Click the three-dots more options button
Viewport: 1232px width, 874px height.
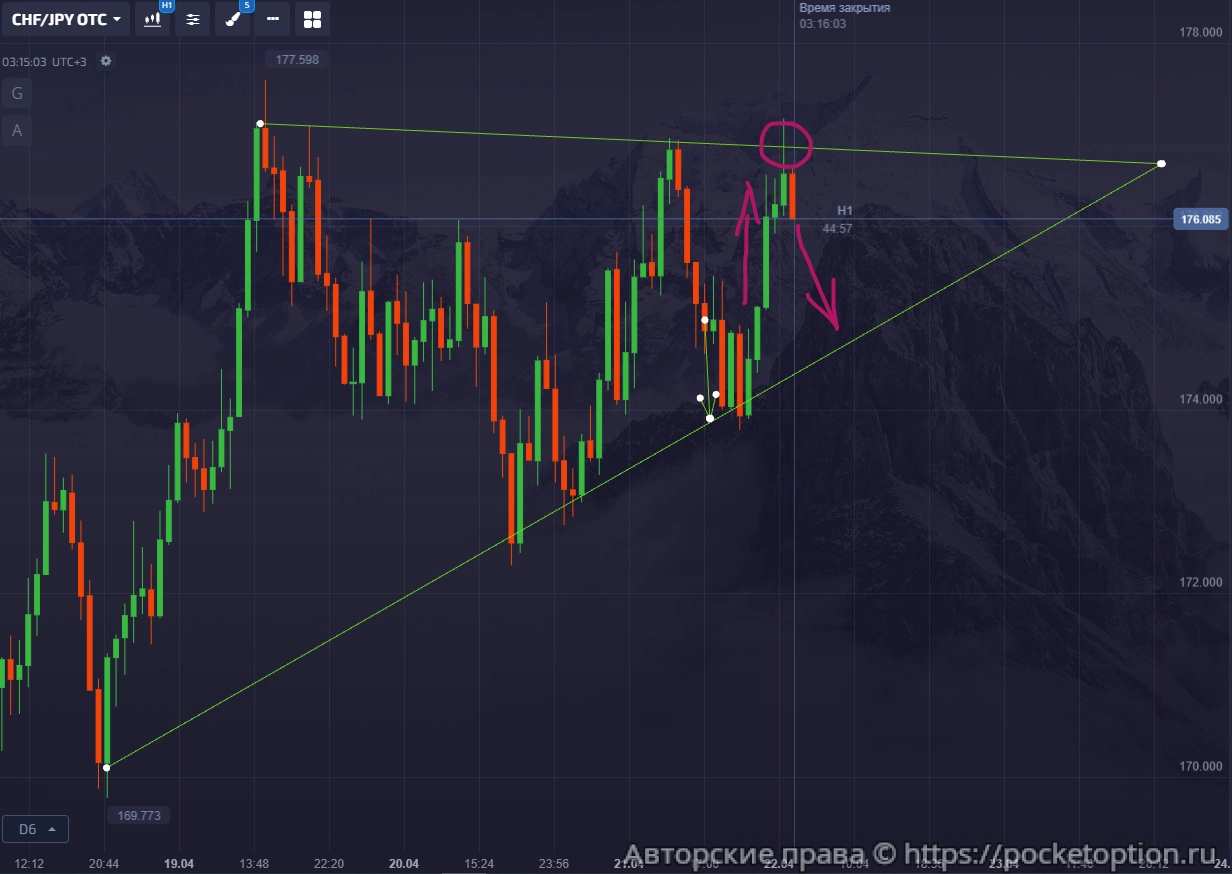(x=272, y=19)
